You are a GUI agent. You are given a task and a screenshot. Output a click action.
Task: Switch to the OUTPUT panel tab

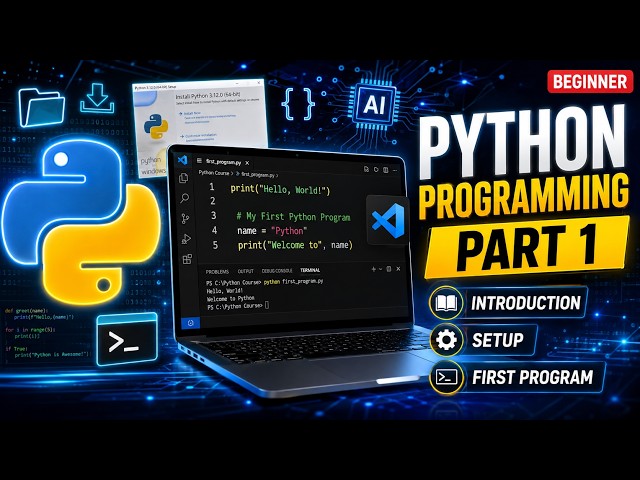click(245, 271)
